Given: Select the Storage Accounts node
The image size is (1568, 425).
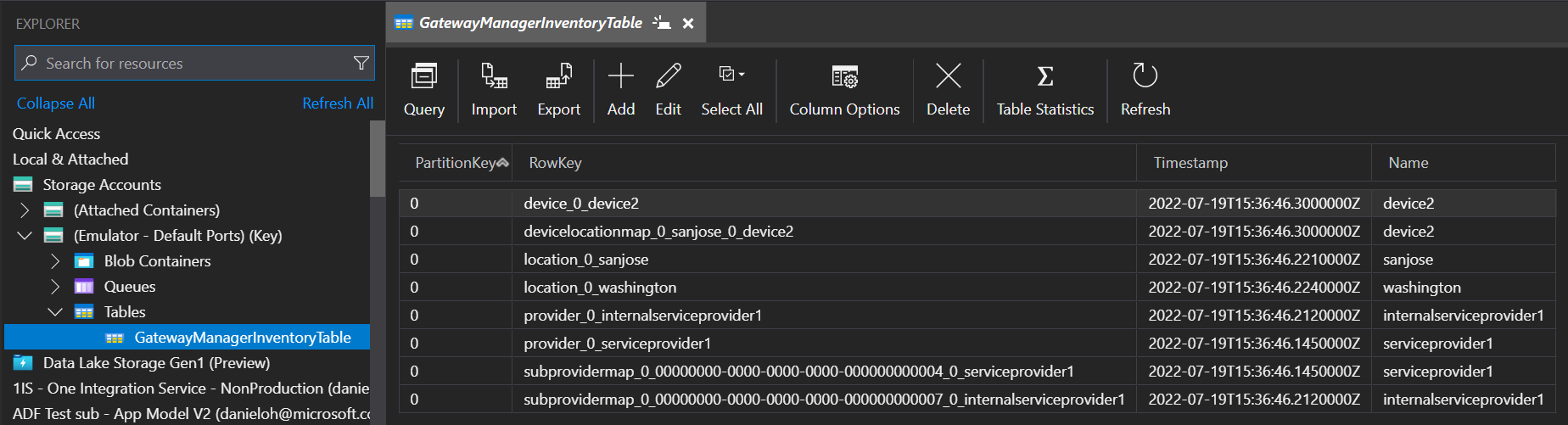Looking at the screenshot, I should tap(102, 184).
